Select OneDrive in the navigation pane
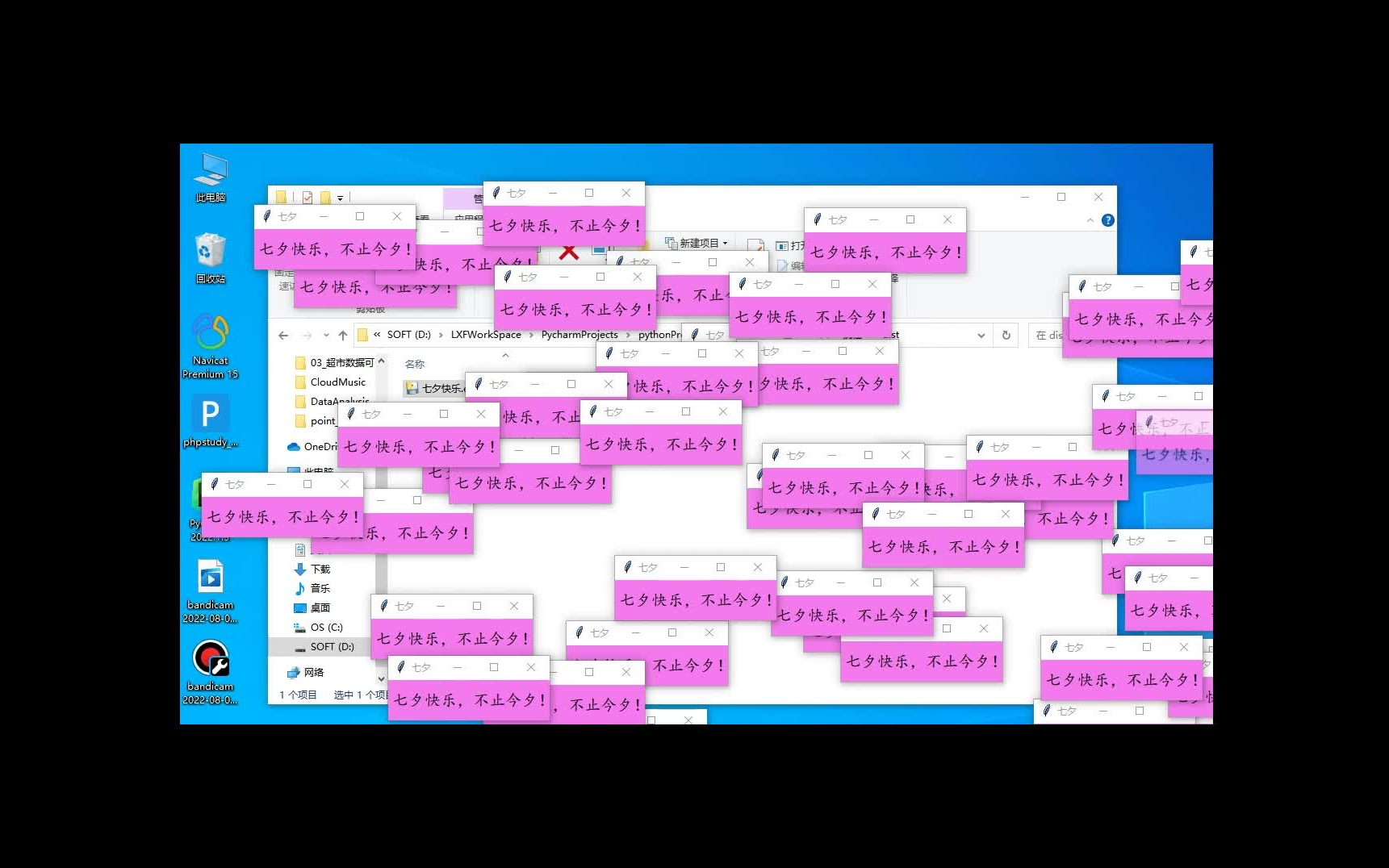The width and height of the screenshot is (1389, 868). pyautogui.click(x=313, y=447)
